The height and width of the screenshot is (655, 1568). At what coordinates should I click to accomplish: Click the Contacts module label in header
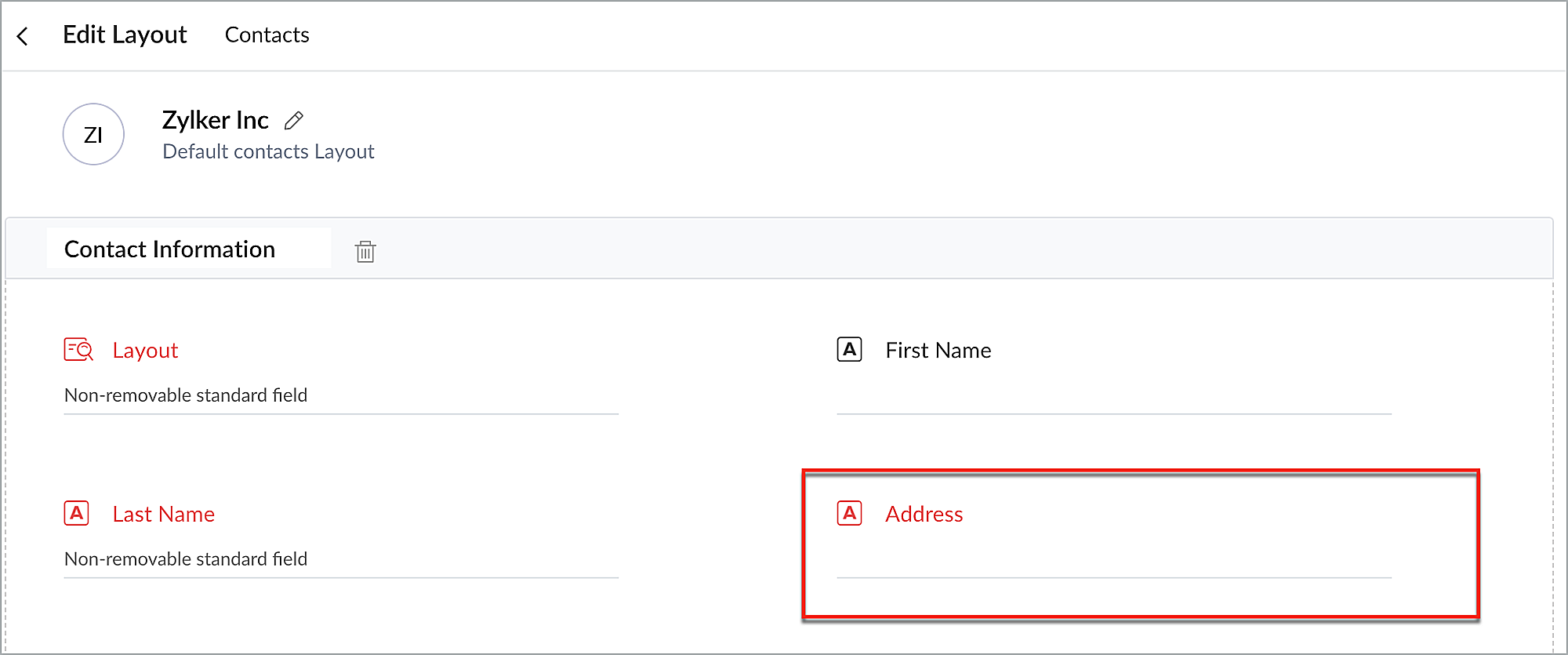coord(267,35)
